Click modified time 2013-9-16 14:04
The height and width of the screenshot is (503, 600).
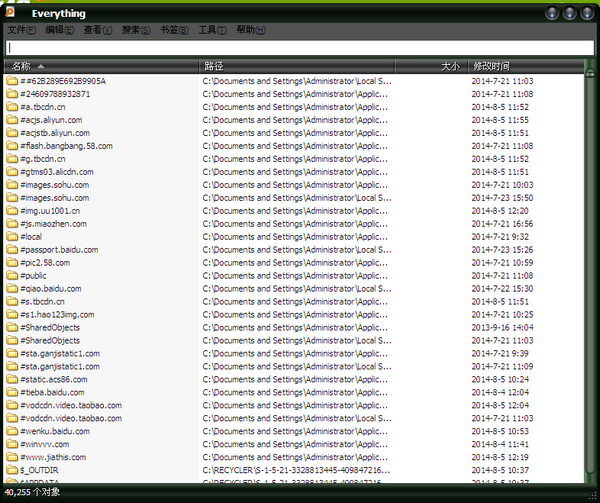click(502, 328)
